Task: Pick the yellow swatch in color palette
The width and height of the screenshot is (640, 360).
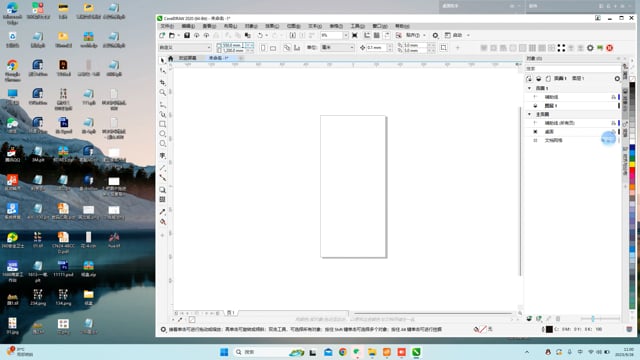Action: tap(632, 165)
